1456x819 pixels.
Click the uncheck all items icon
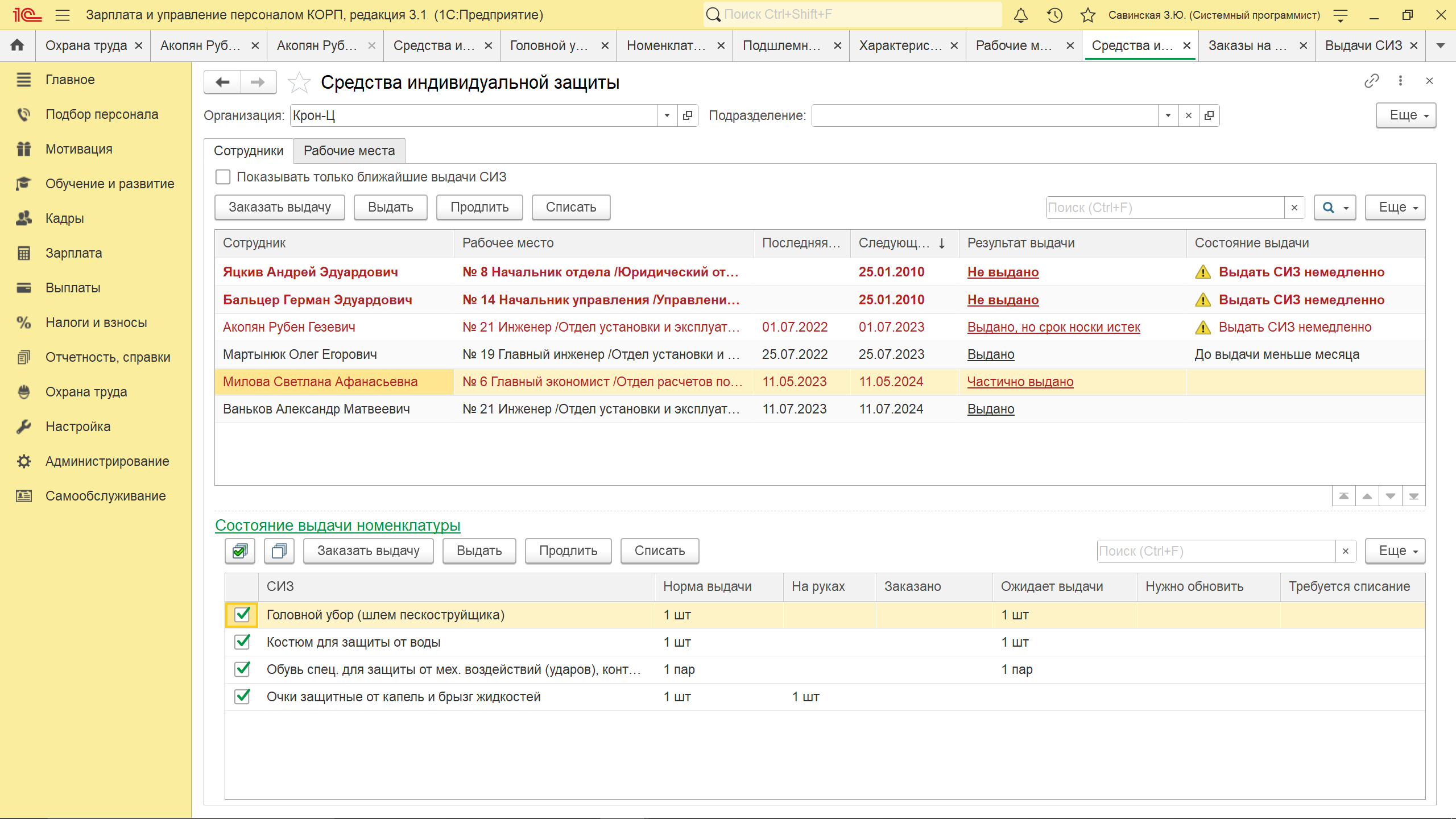pos(279,551)
